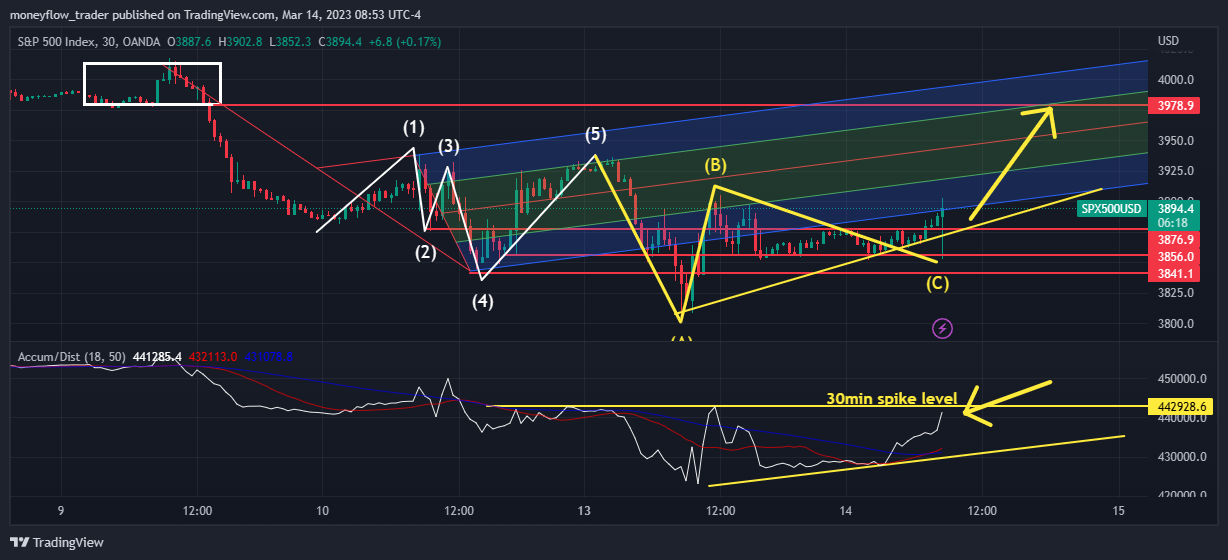Click the SPX500USD symbol label

coord(1110,209)
